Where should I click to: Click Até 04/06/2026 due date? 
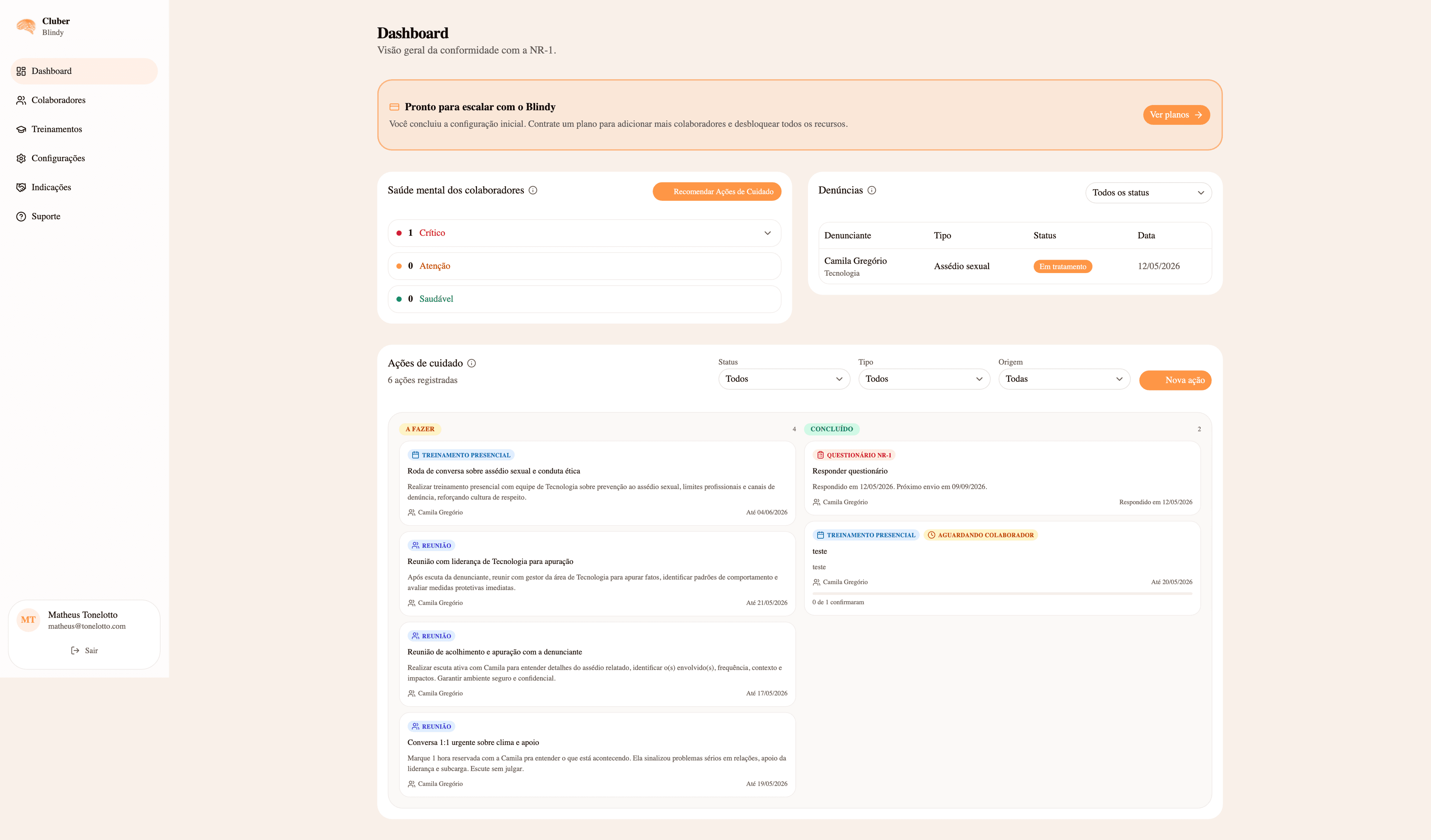[767, 513]
